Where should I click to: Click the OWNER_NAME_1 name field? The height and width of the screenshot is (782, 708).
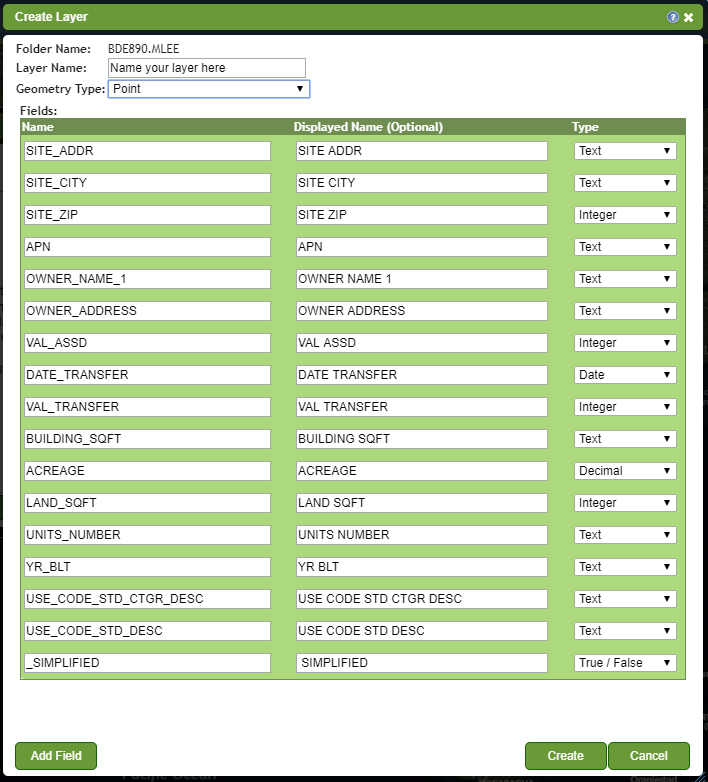point(147,278)
